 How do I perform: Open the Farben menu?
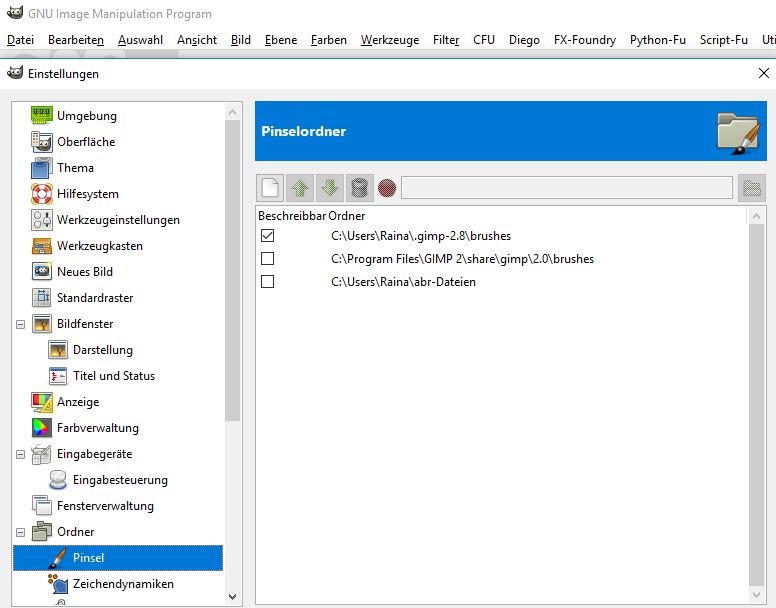(329, 40)
